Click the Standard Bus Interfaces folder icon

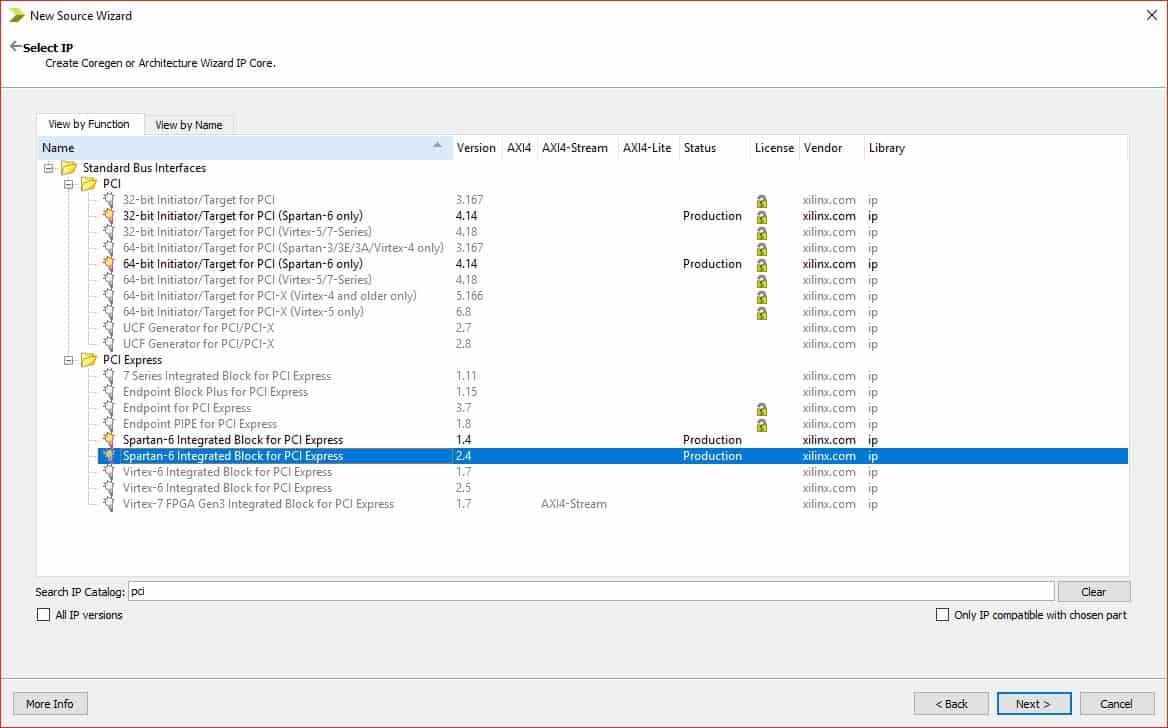click(69, 168)
